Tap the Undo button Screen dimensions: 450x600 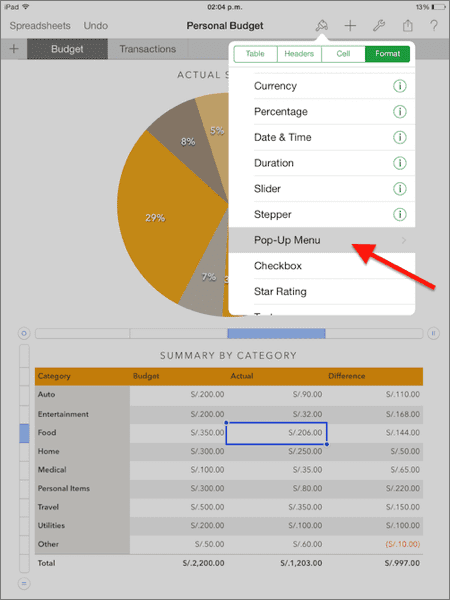coord(96,26)
